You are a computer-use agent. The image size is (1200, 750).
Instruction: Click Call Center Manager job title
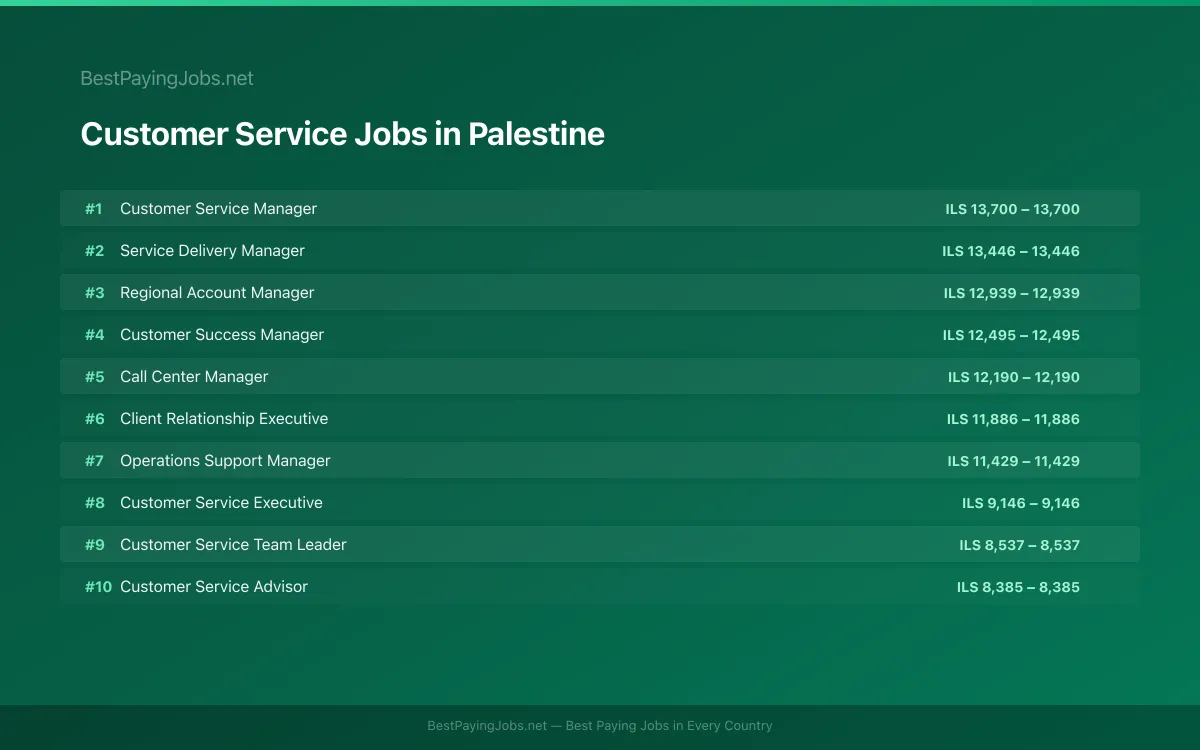(x=194, y=377)
